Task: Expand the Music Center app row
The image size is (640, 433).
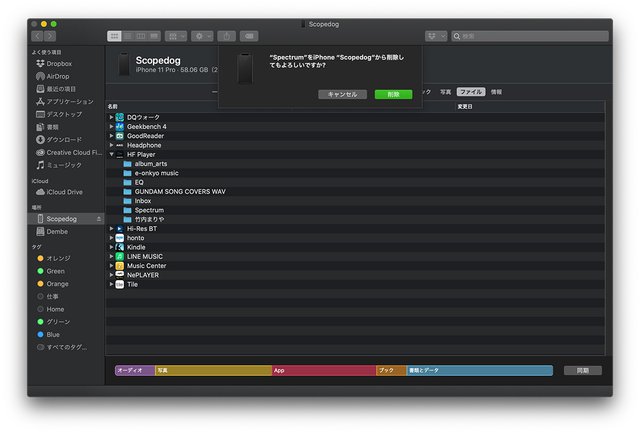Action: click(112, 266)
